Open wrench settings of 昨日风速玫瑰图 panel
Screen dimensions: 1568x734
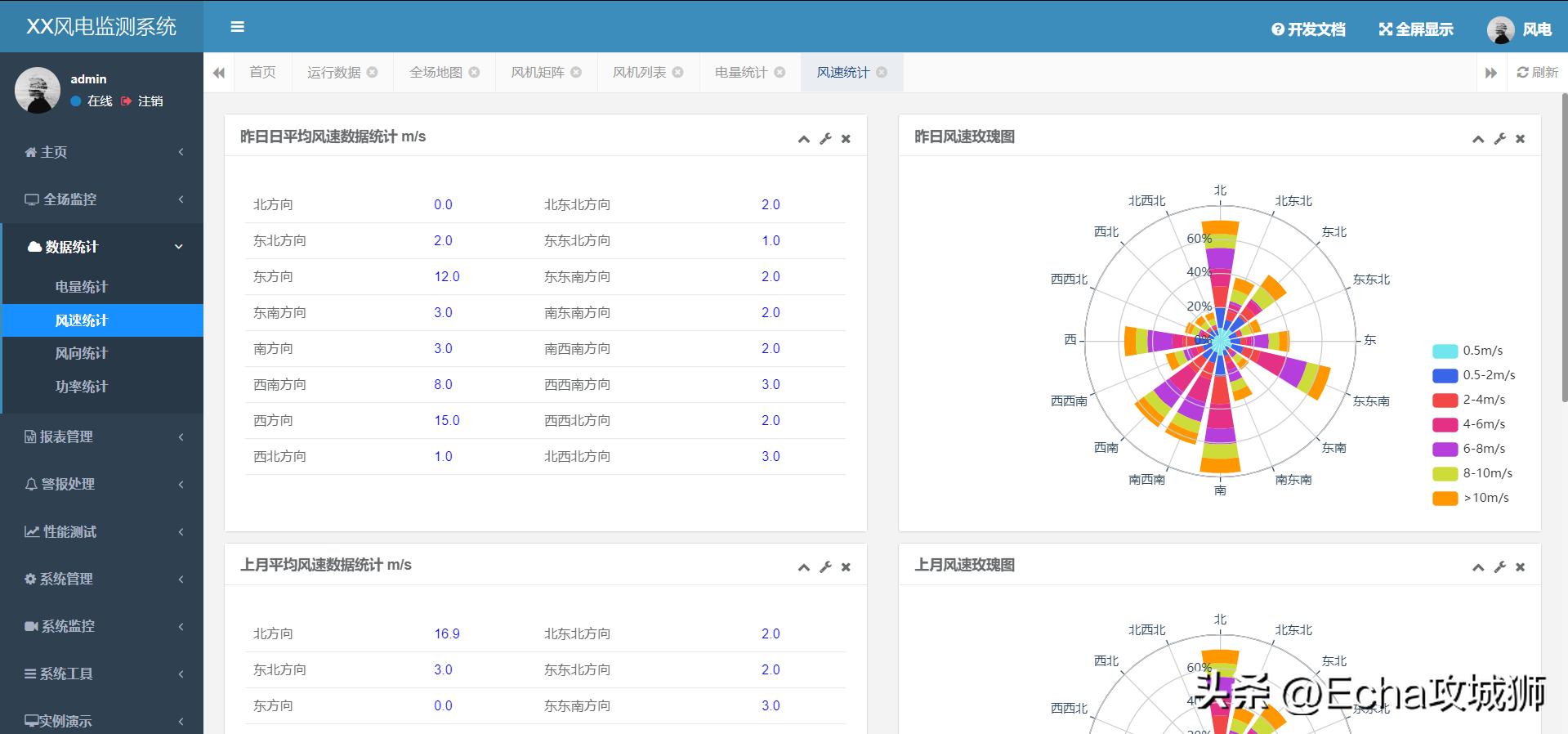[x=1499, y=139]
